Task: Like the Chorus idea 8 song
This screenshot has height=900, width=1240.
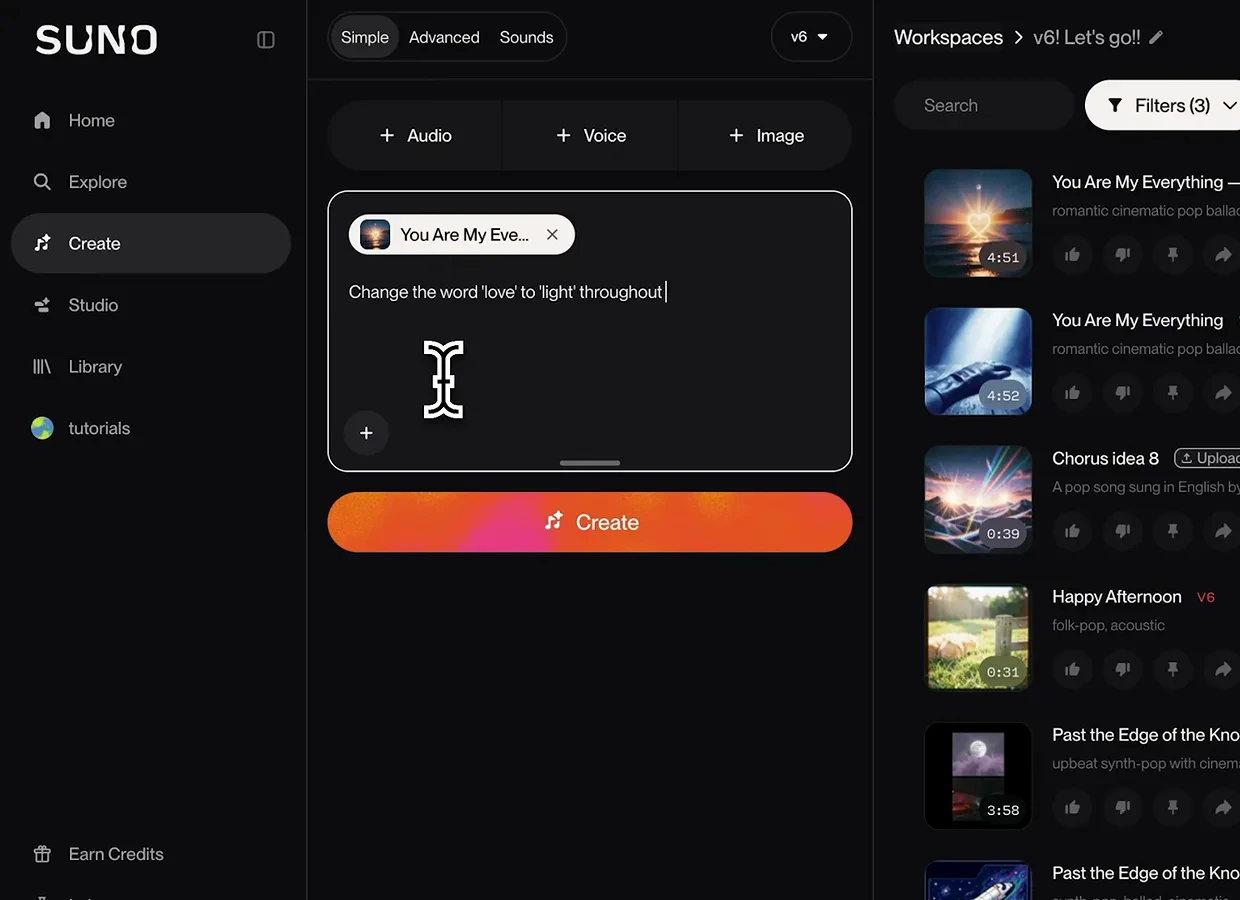Action: tap(1072, 532)
